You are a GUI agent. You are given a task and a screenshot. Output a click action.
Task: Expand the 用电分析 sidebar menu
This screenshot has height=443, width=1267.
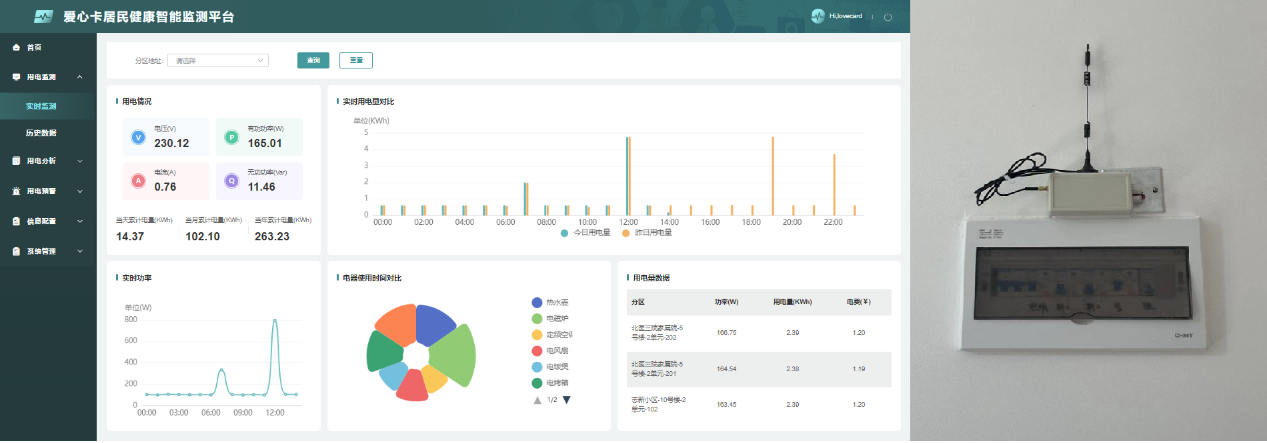[48, 160]
